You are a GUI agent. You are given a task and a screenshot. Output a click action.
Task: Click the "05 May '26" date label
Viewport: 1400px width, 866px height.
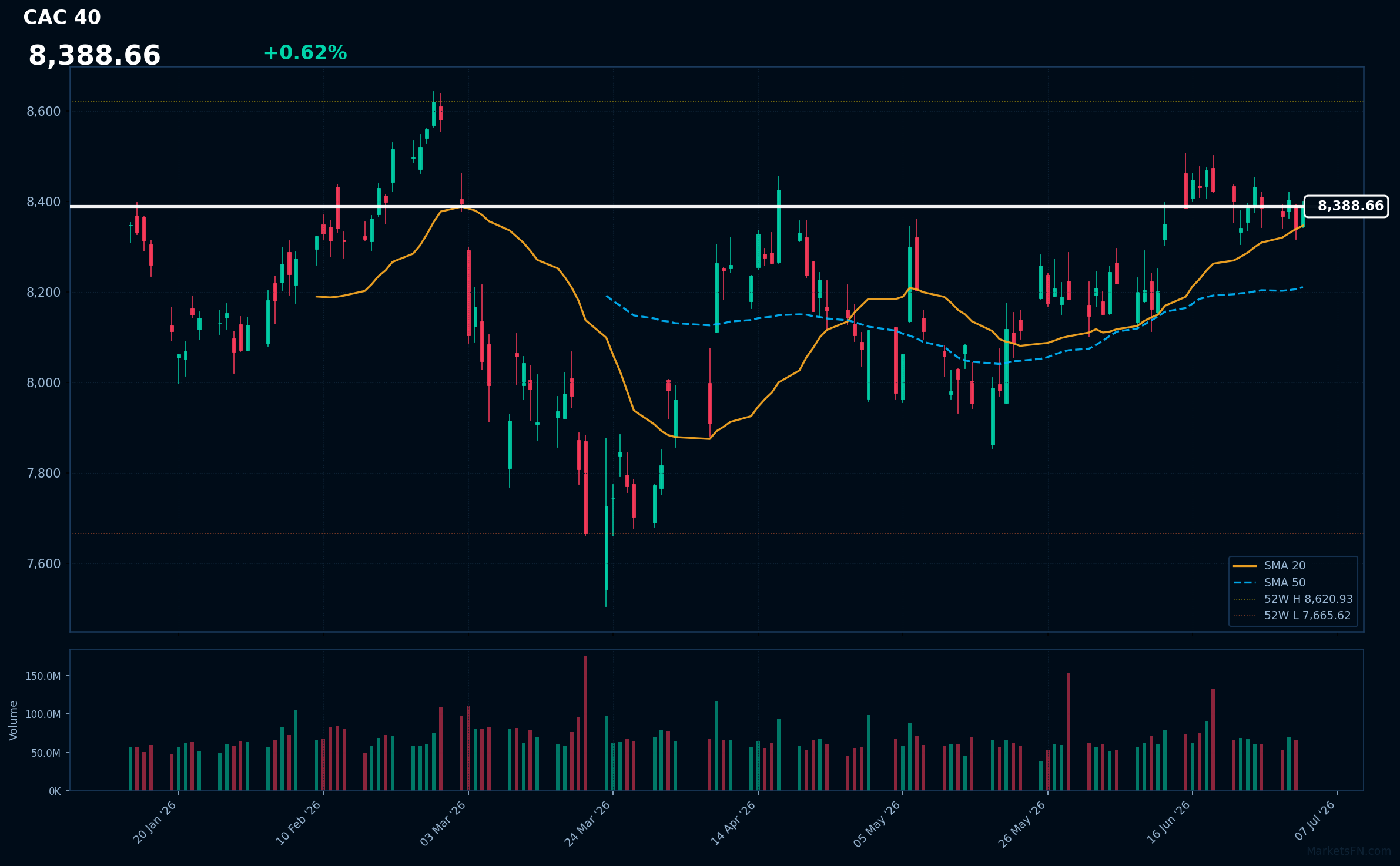tap(877, 824)
